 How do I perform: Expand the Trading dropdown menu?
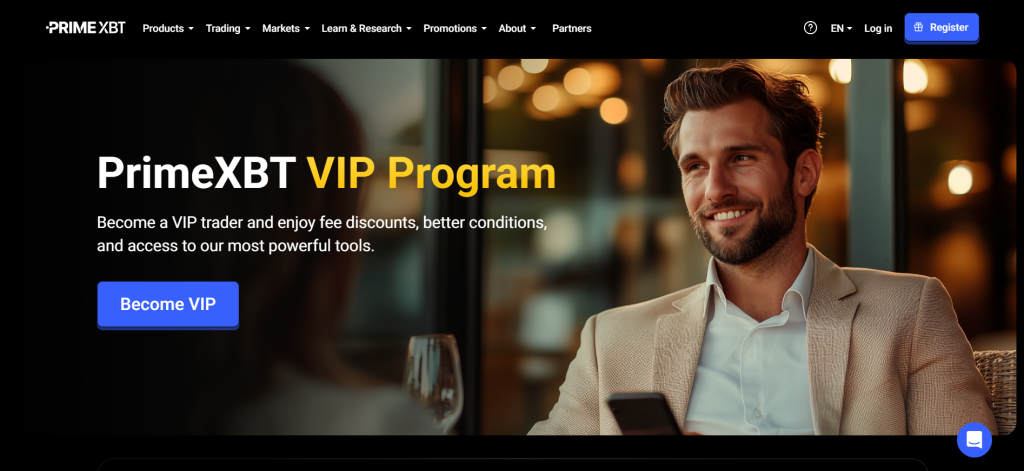pos(228,29)
